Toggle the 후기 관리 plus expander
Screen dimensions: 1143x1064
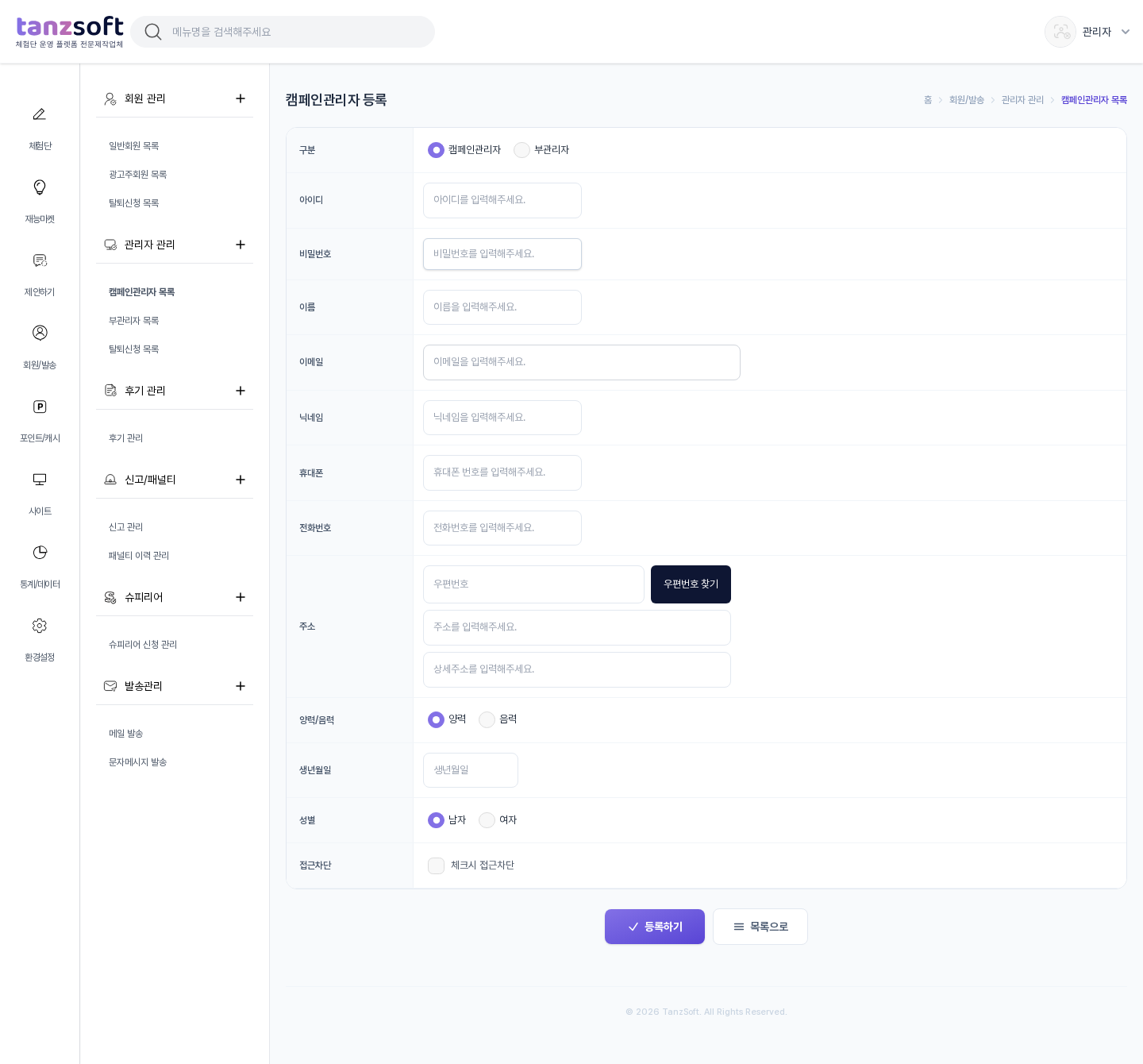(241, 391)
